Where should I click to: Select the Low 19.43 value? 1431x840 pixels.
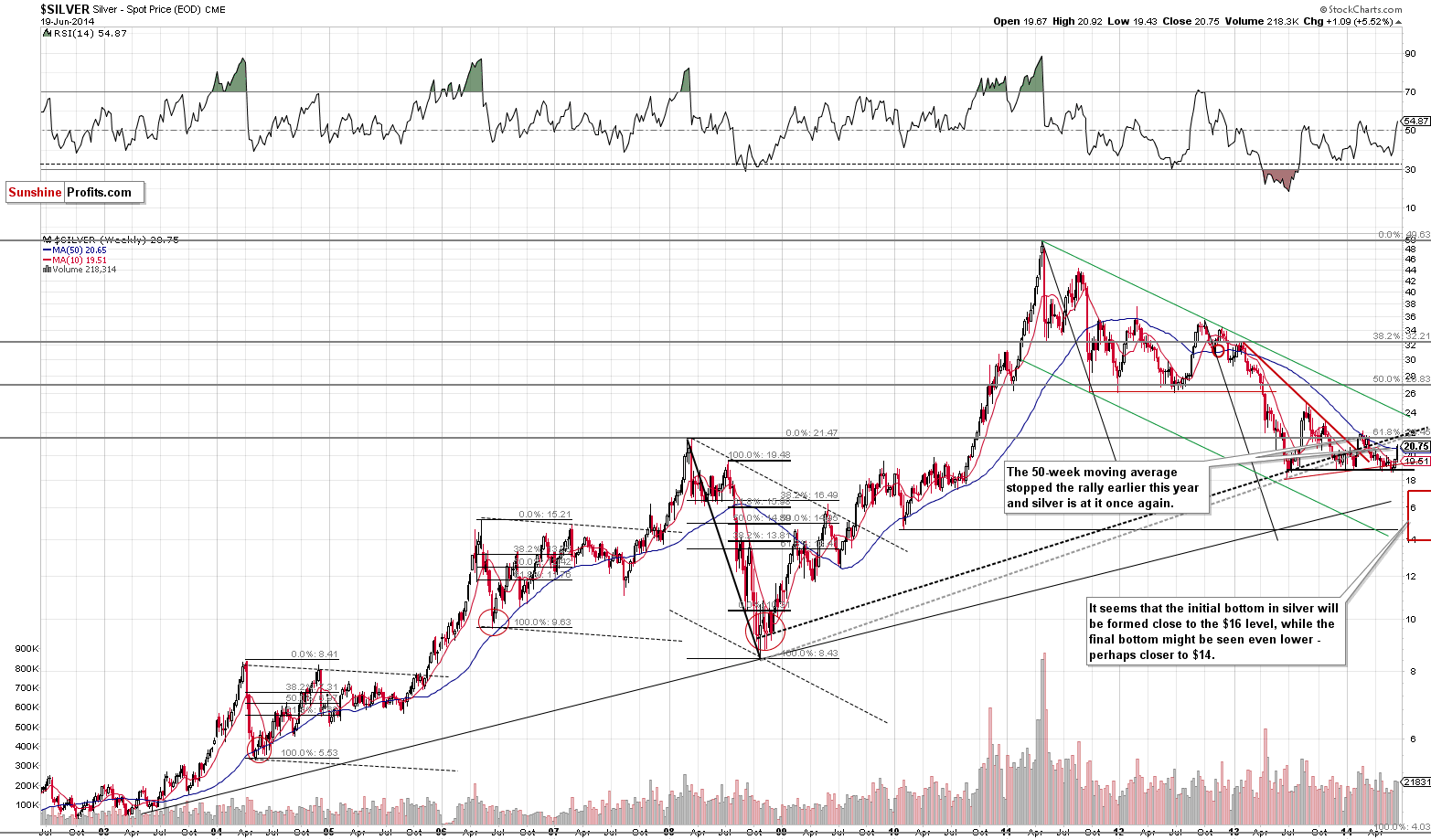coord(1133,21)
